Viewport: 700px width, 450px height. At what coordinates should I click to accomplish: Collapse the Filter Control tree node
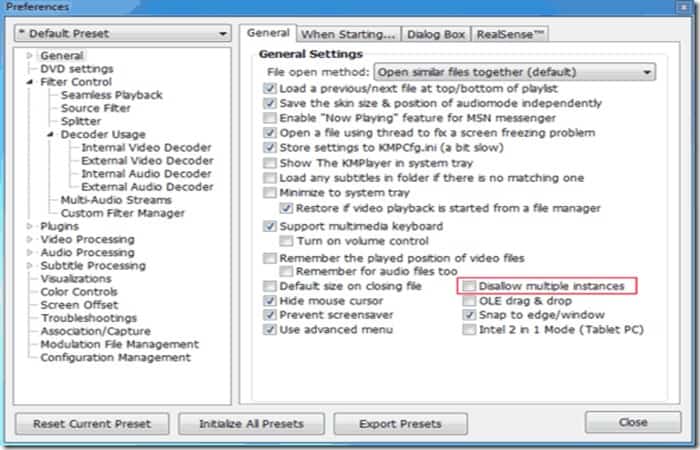point(29,82)
